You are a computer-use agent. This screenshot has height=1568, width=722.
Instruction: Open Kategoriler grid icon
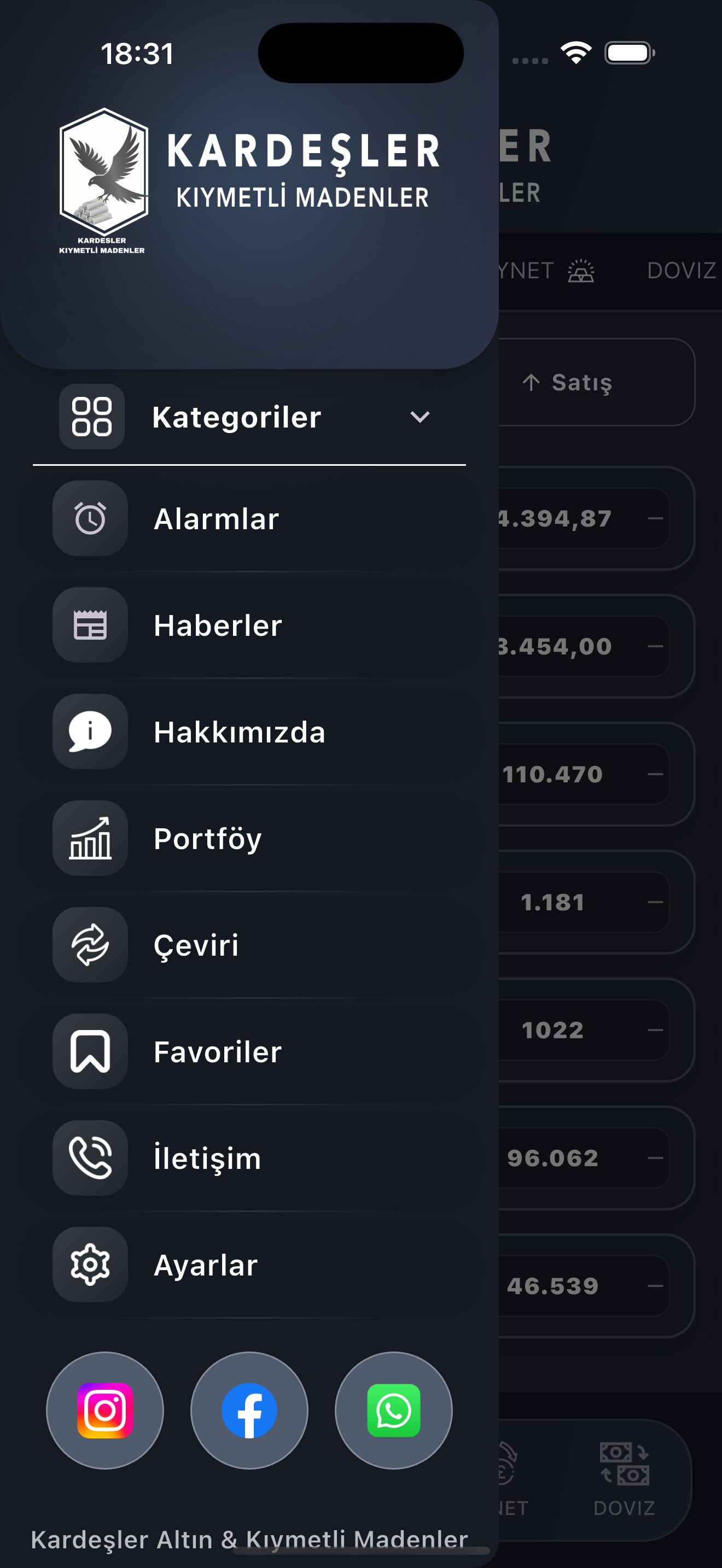pos(92,417)
